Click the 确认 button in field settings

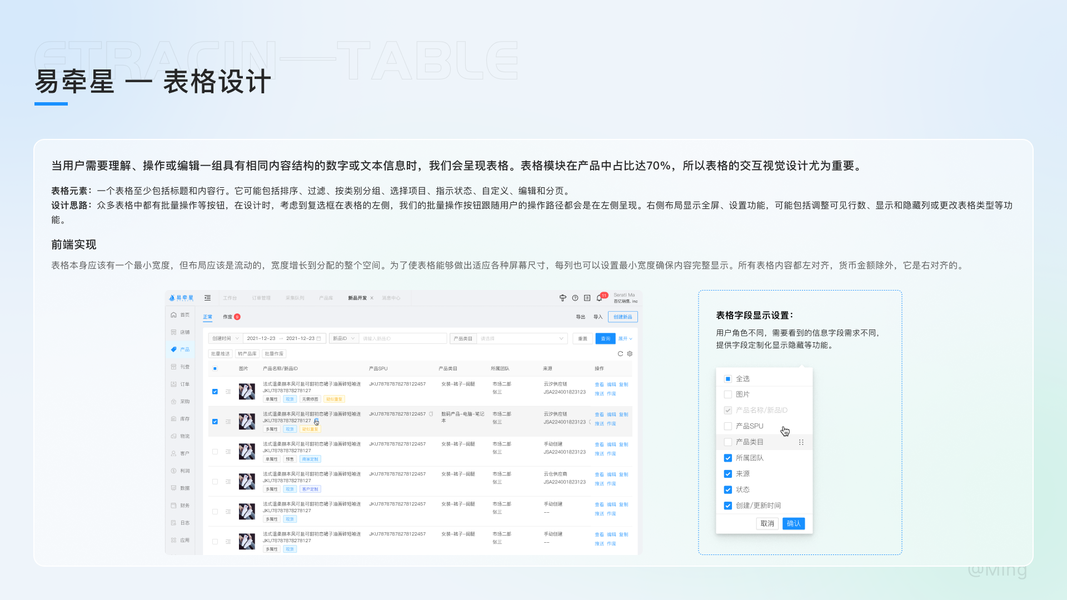793,524
